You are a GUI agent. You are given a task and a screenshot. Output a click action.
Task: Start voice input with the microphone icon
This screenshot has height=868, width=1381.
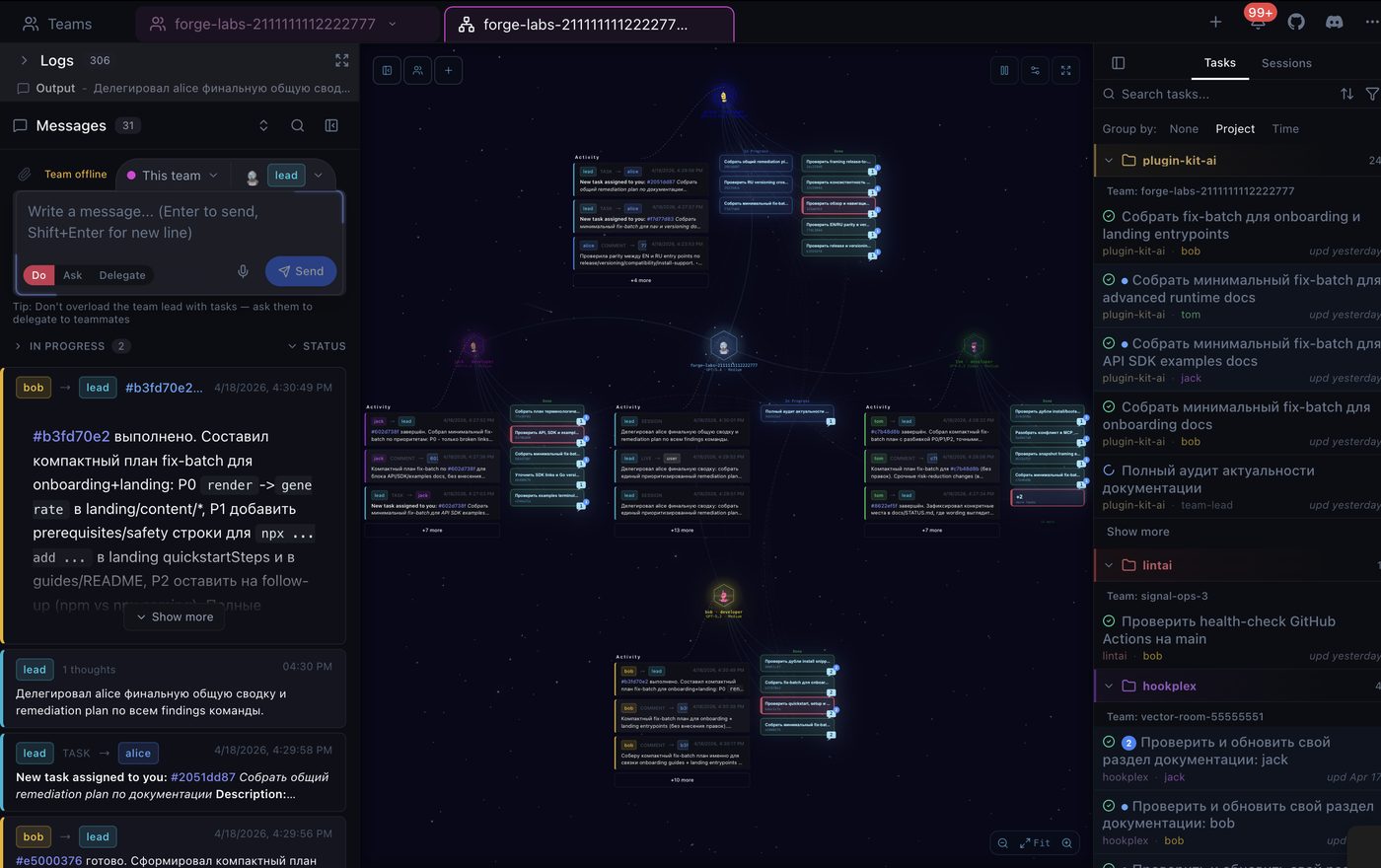[x=243, y=271]
